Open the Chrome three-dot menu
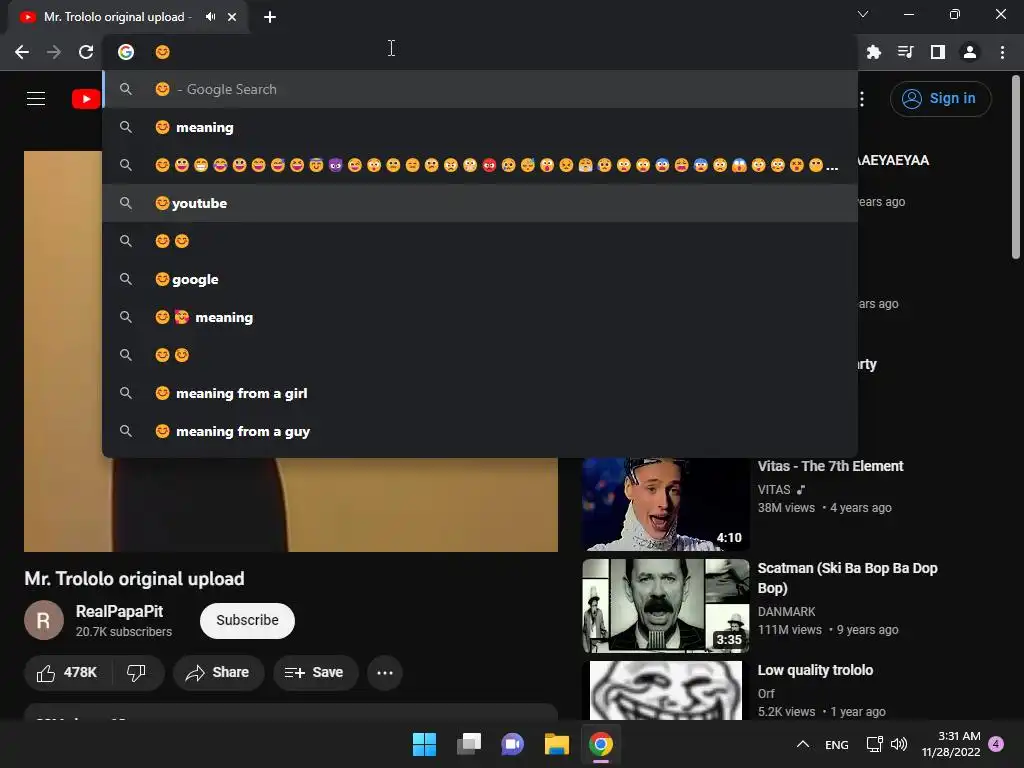 coord(1002,52)
